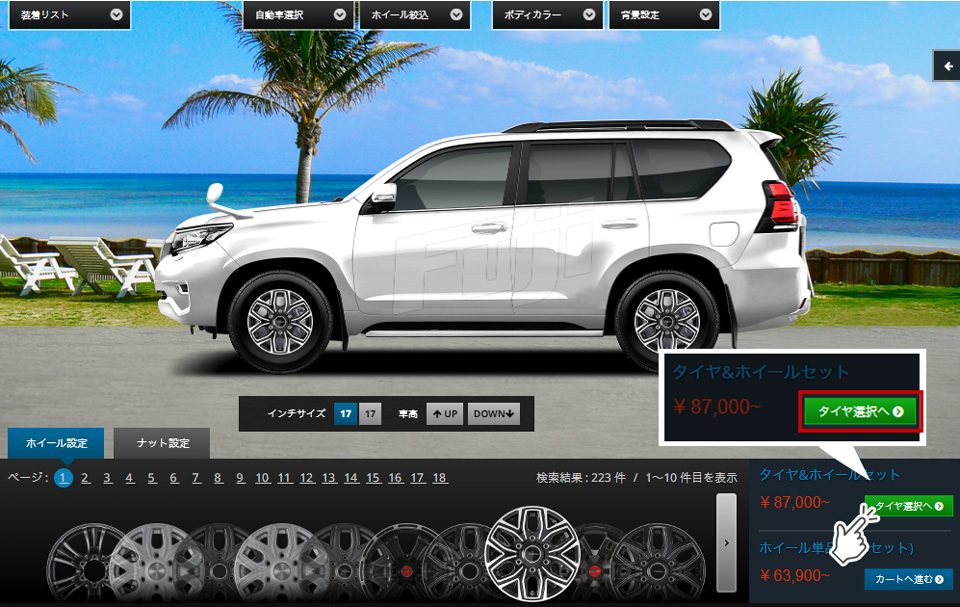Click next arrow on wheel carousel
The height and width of the screenshot is (607, 960).
[x=726, y=543]
